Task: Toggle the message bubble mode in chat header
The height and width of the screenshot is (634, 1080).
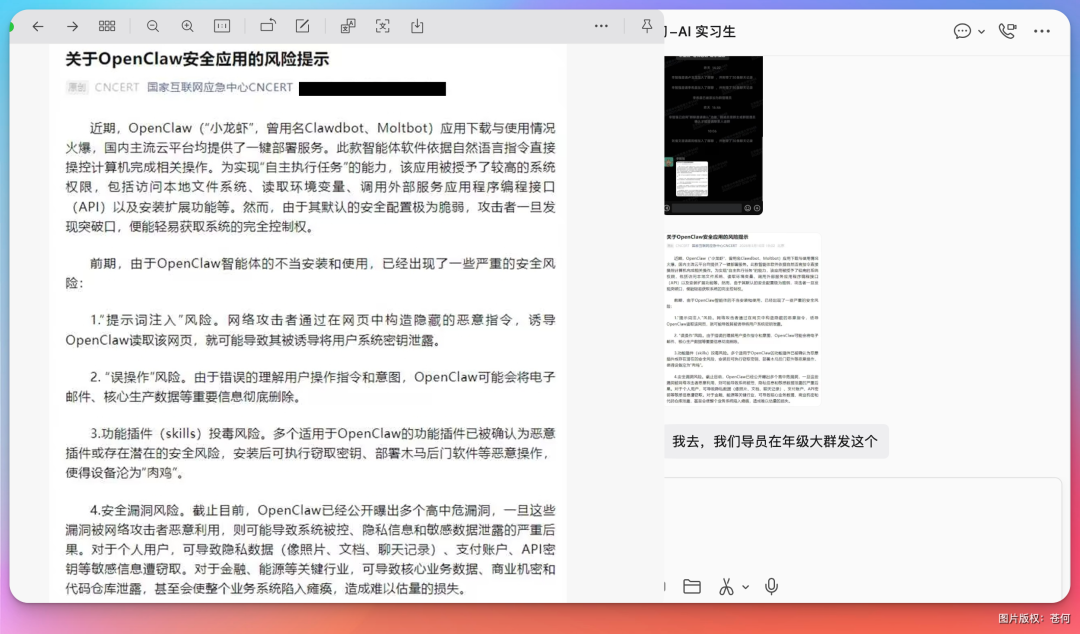Action: (962, 31)
